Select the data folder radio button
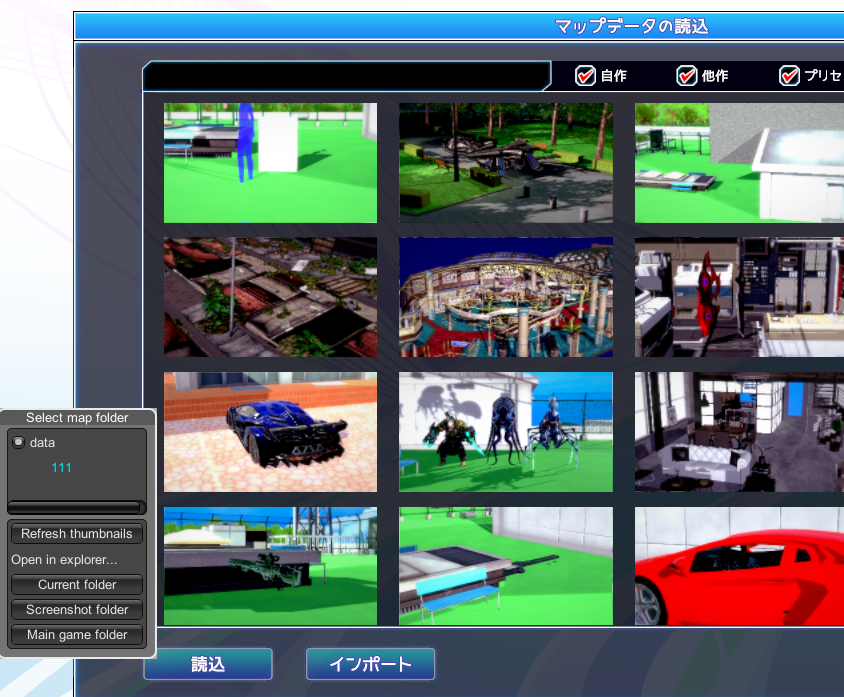Image resolution: width=844 pixels, height=697 pixels. (18, 442)
